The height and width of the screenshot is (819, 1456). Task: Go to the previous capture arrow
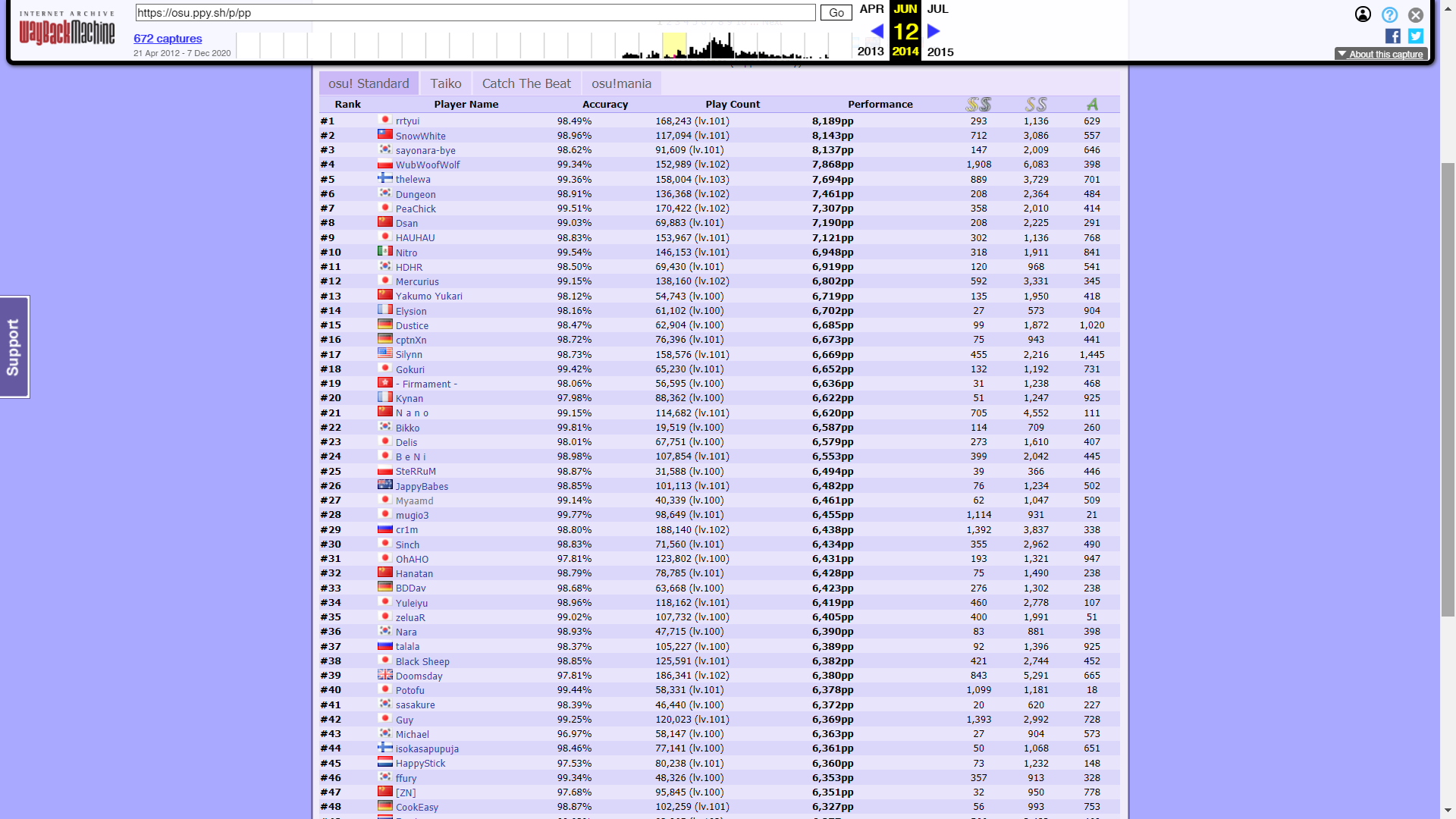[x=877, y=31]
